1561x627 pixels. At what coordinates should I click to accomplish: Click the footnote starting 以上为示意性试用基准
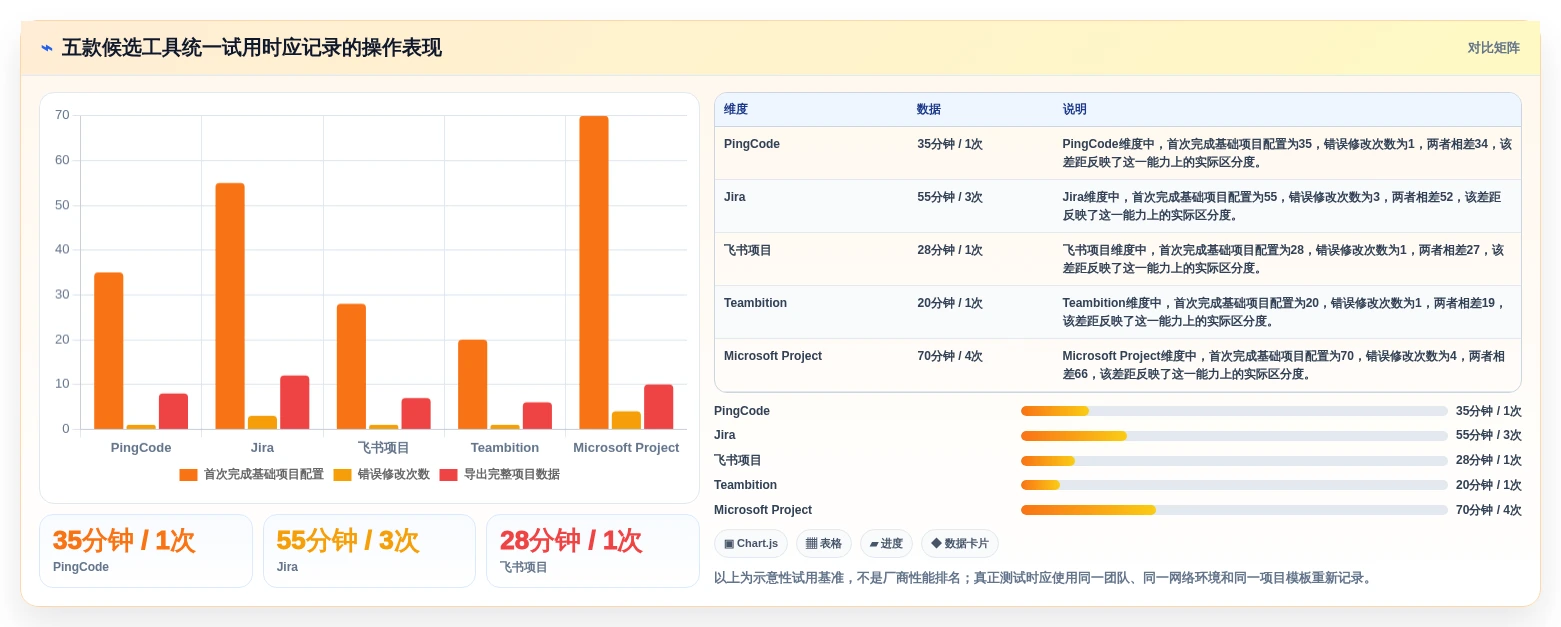click(x=1045, y=578)
